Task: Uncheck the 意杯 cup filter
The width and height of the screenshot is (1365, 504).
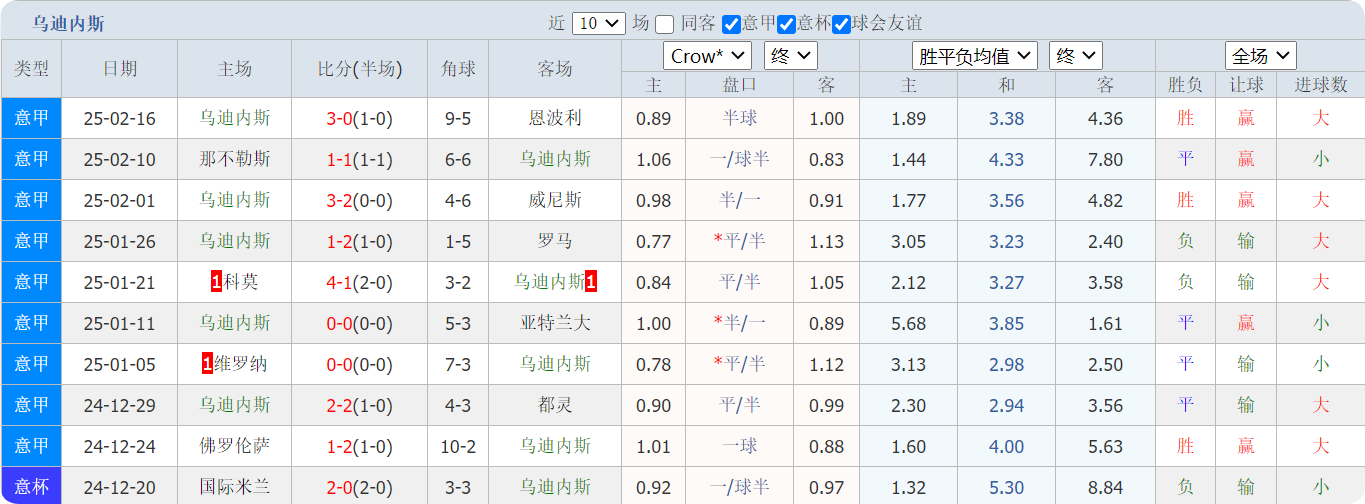Action: pos(786,24)
